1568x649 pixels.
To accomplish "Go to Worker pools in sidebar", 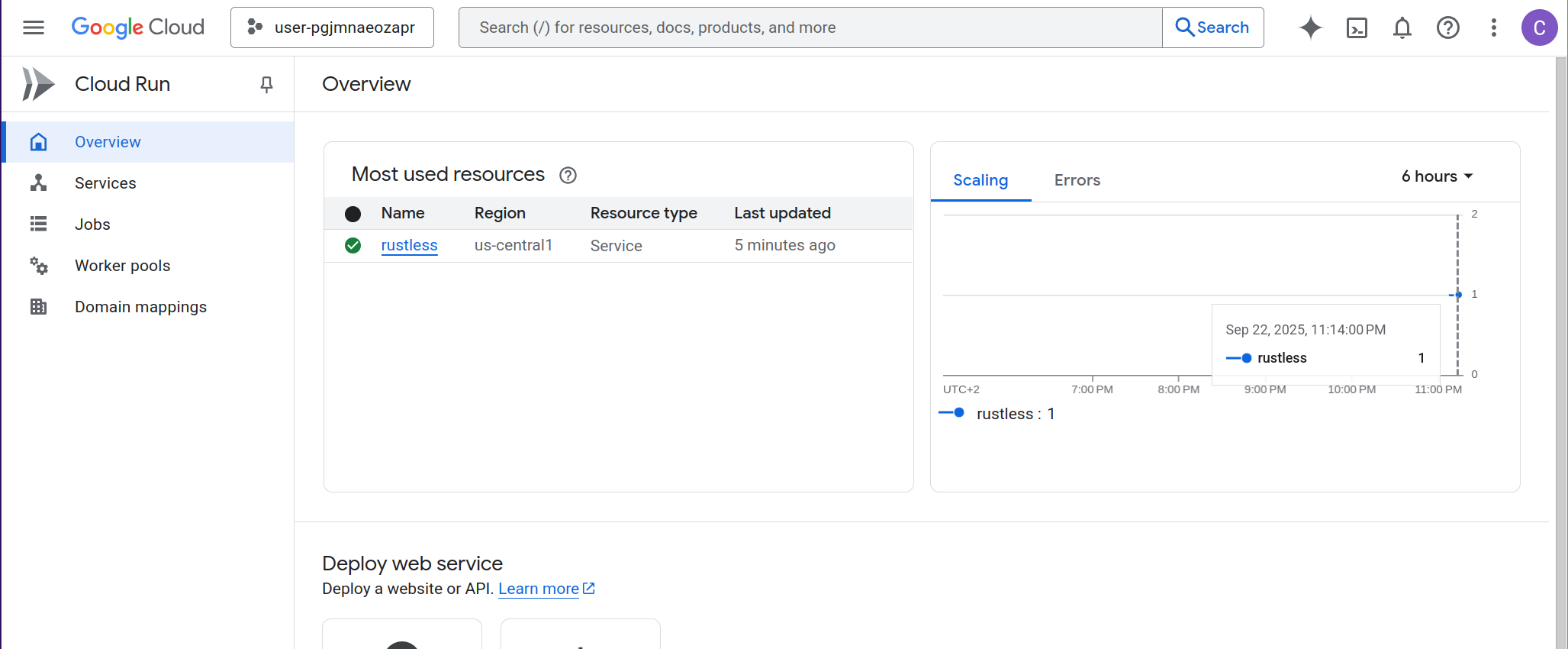I will click(x=122, y=266).
